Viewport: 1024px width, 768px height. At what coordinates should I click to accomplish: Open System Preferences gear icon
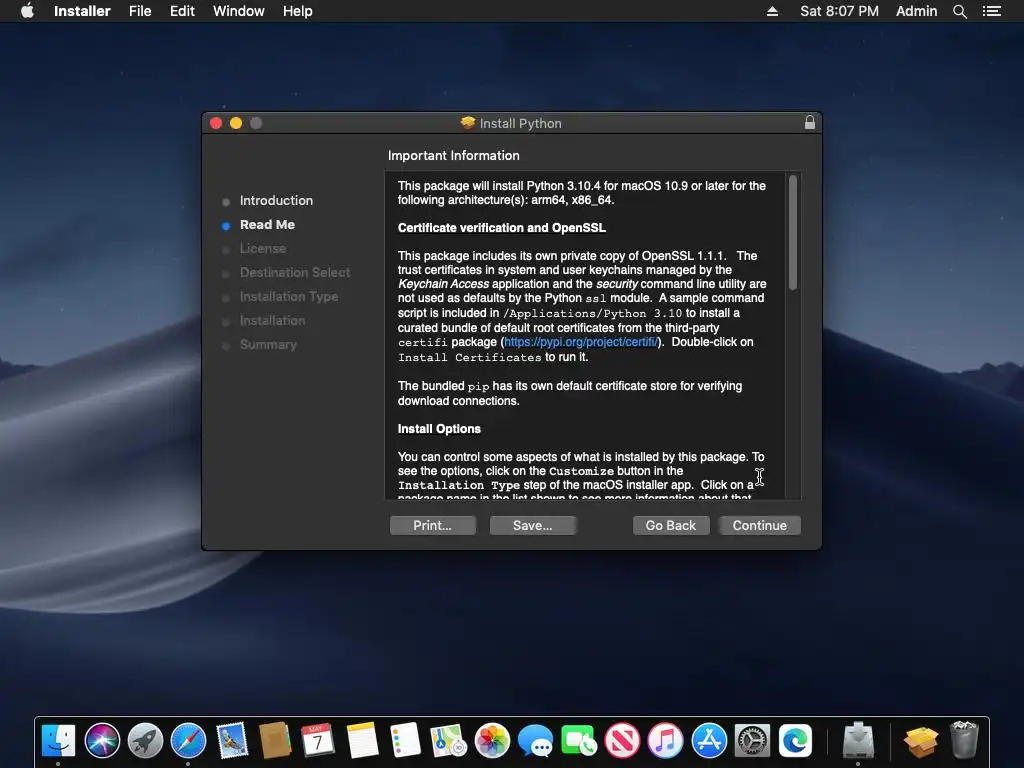pos(752,741)
